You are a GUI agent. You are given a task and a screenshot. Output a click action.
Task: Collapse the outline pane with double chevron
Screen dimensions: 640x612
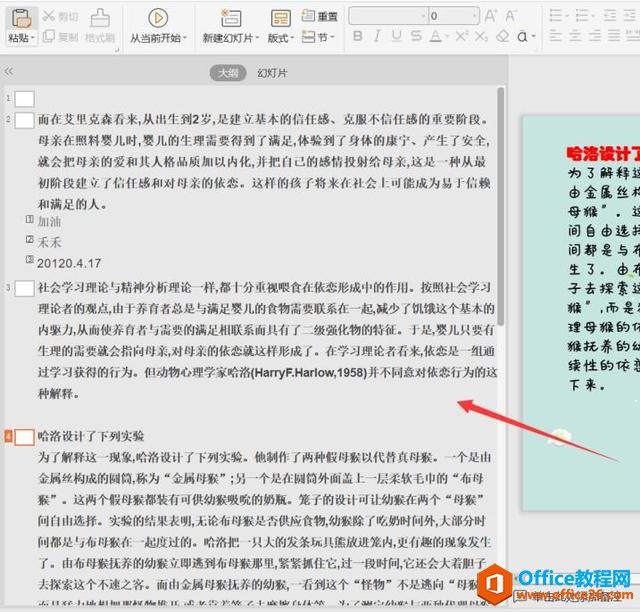9,72
